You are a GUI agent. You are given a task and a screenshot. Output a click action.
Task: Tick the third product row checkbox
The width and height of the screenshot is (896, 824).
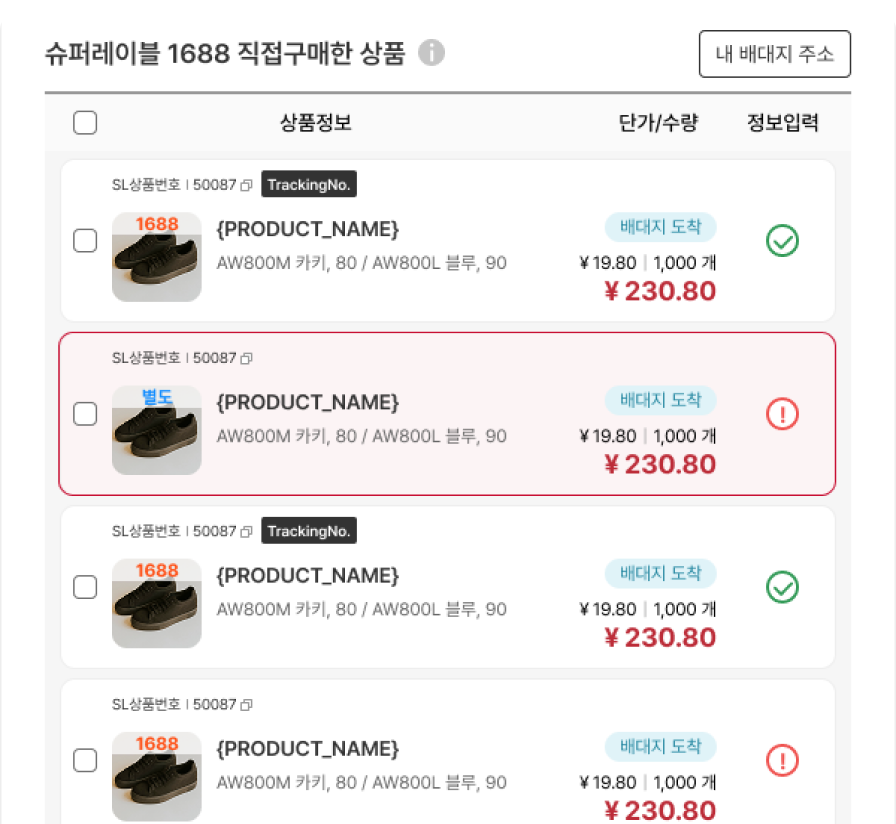[86, 587]
